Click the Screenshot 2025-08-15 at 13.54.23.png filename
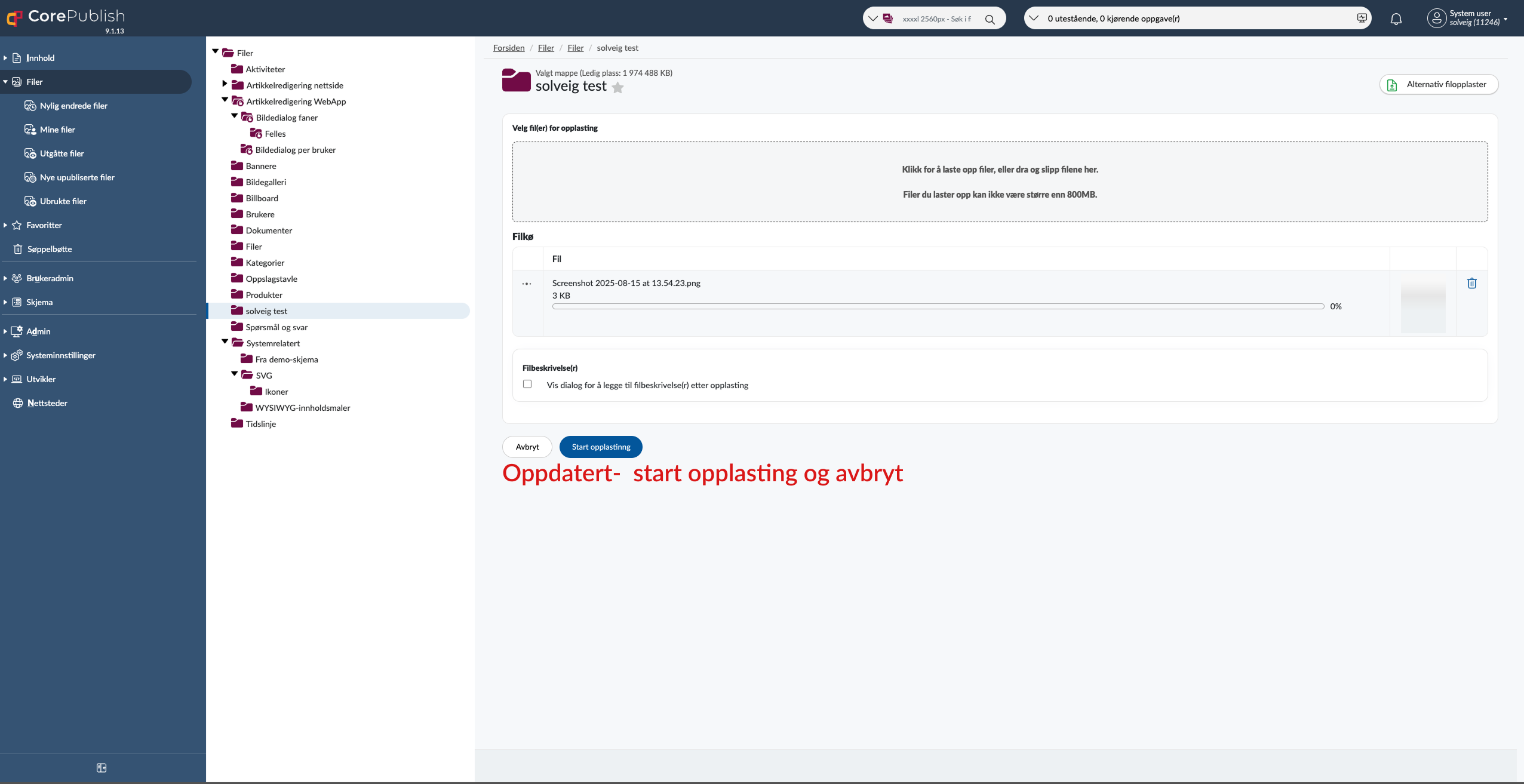 coord(626,283)
